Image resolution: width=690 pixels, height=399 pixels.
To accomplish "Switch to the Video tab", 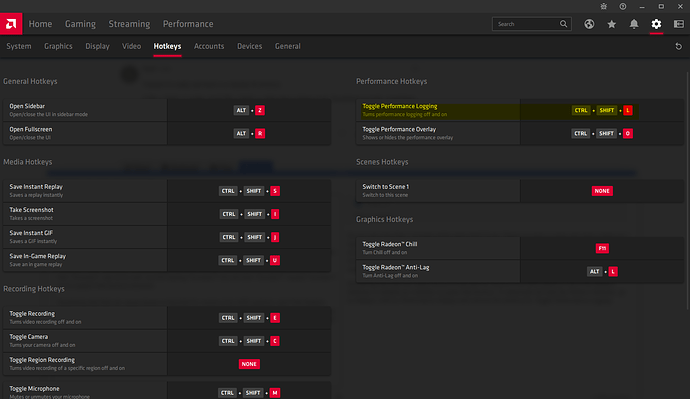I will tap(131, 46).
